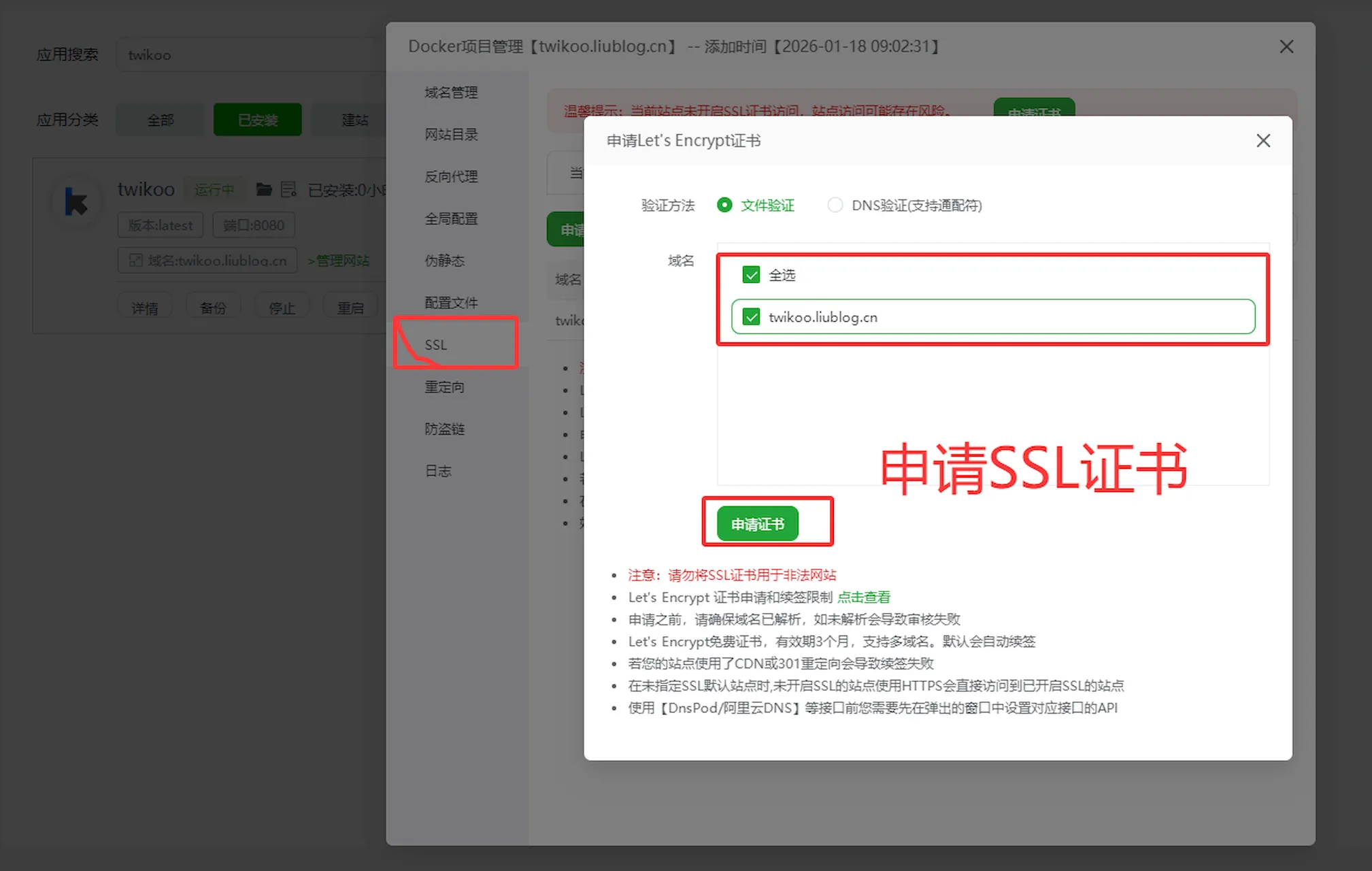
Task: Toggle the Select All (全选) checkbox
Action: (751, 275)
